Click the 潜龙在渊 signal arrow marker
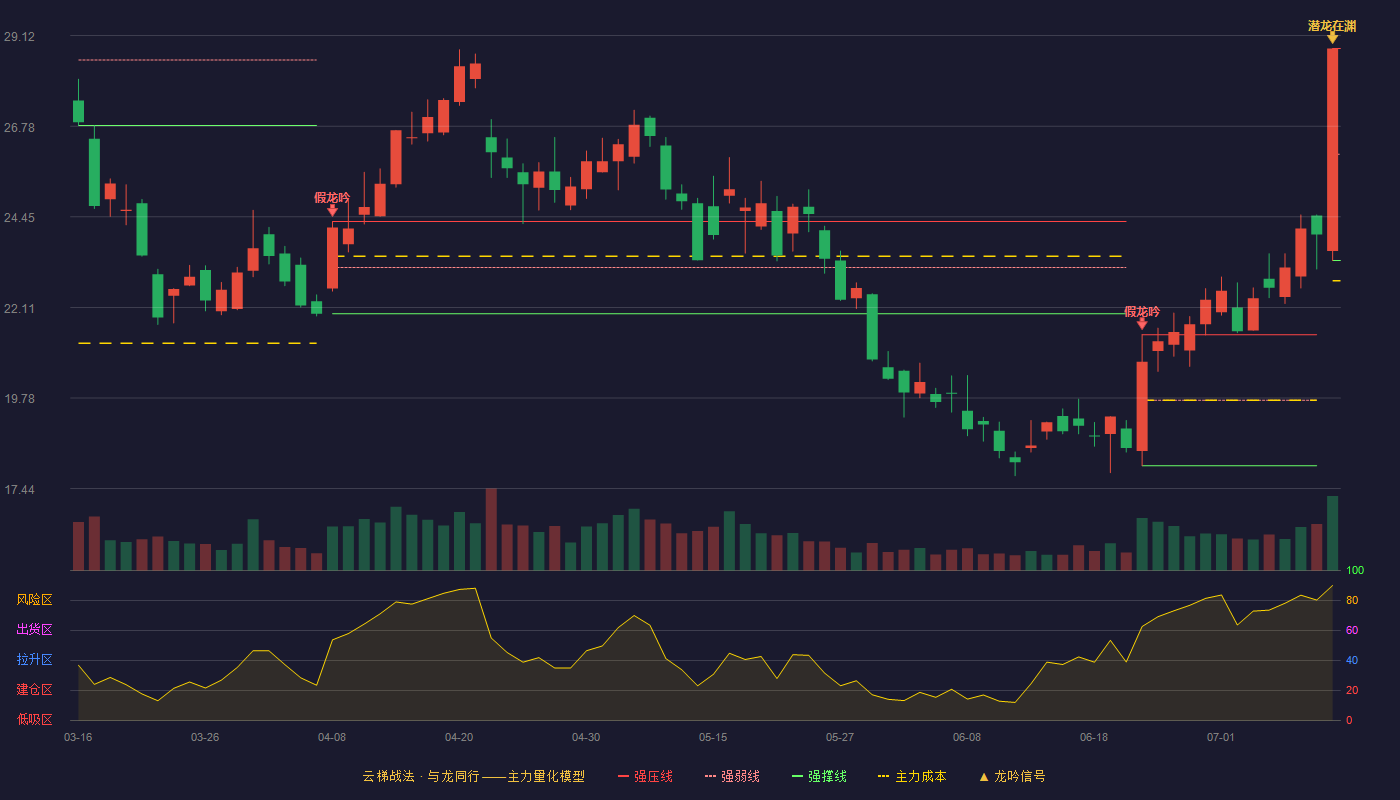The width and height of the screenshot is (1400, 800). pos(1332,38)
